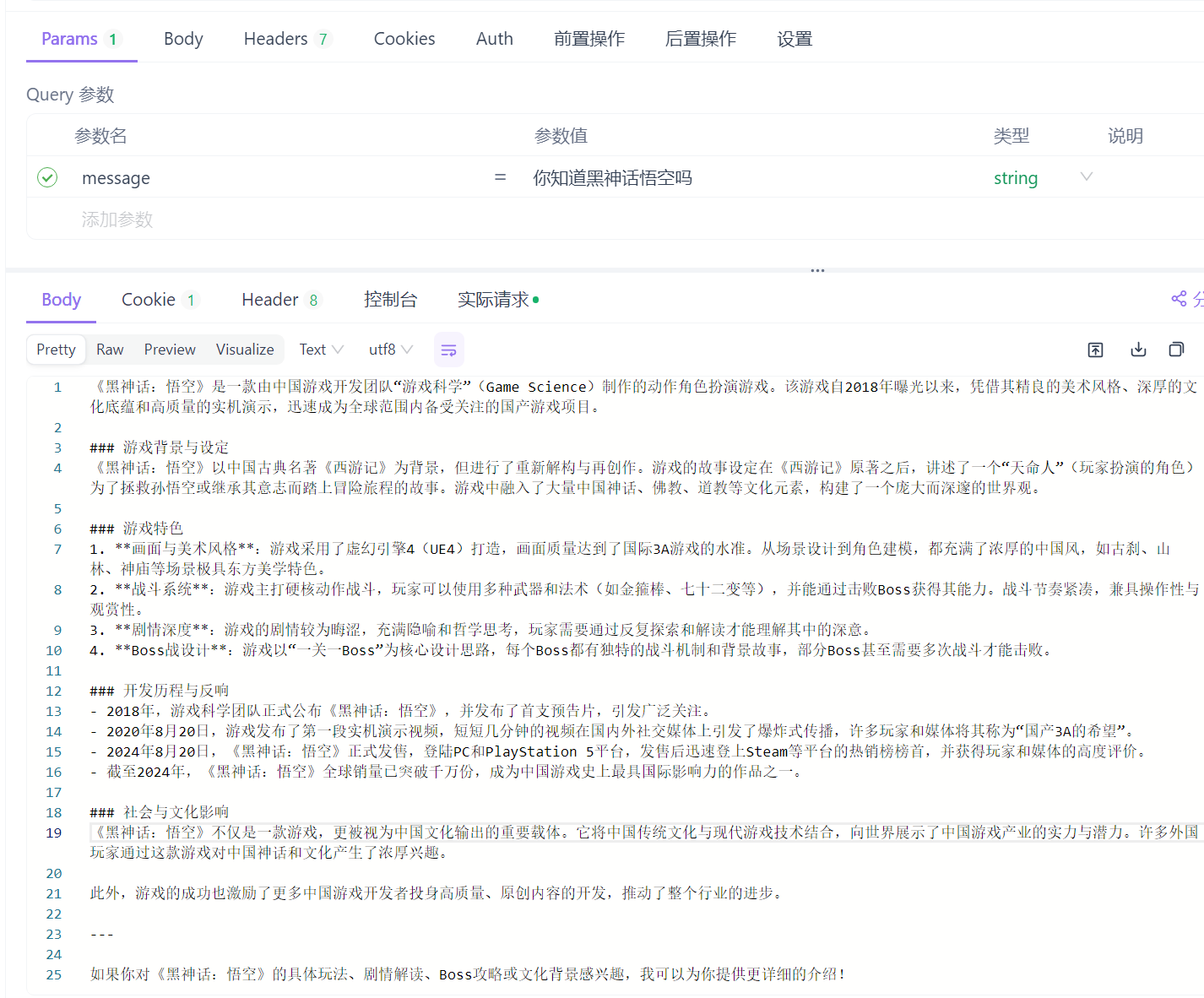Click the line starting '此外，游戏的成功'
The height and width of the screenshot is (998, 1204).
click(438, 893)
